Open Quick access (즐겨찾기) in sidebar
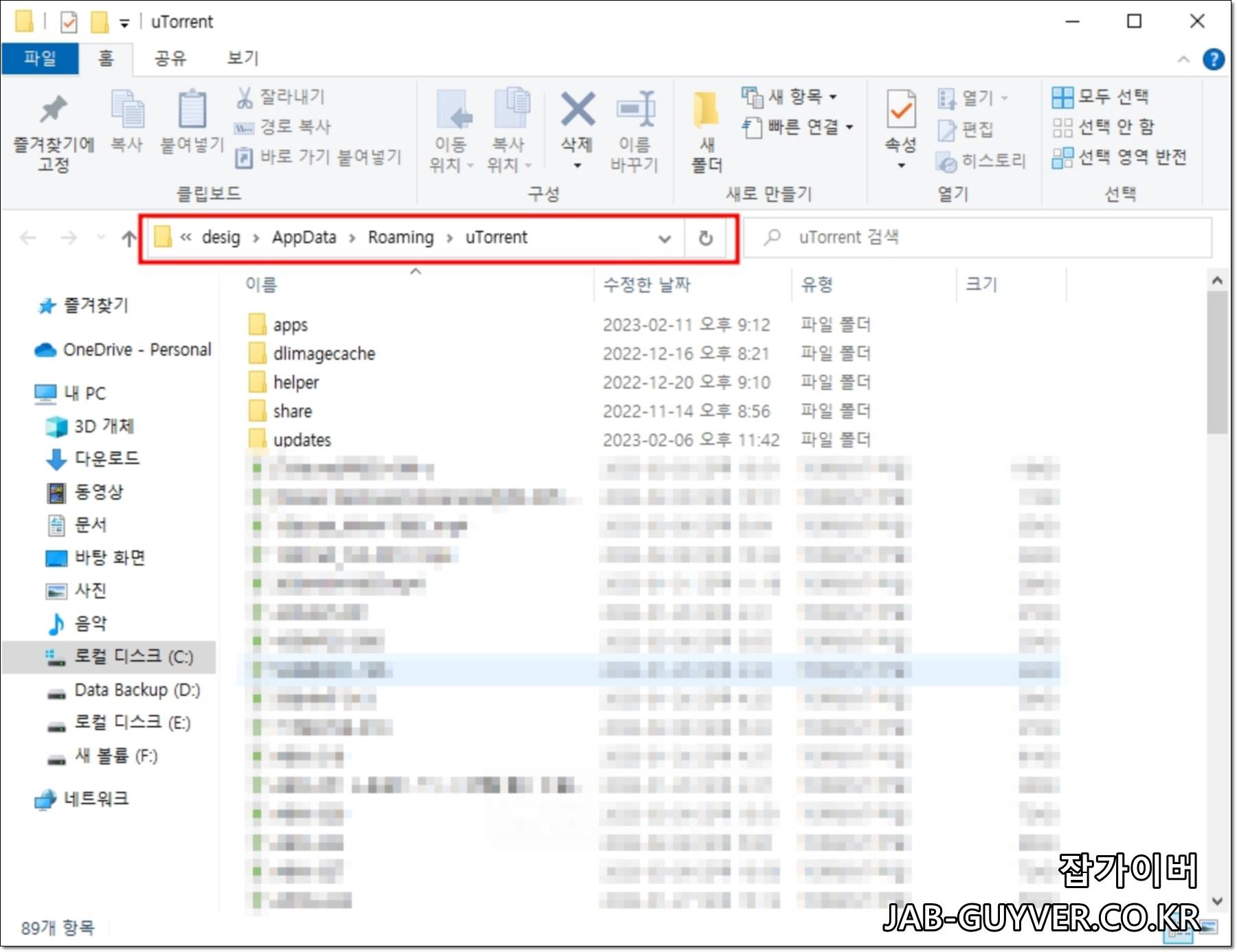The image size is (1237, 952). click(x=84, y=305)
